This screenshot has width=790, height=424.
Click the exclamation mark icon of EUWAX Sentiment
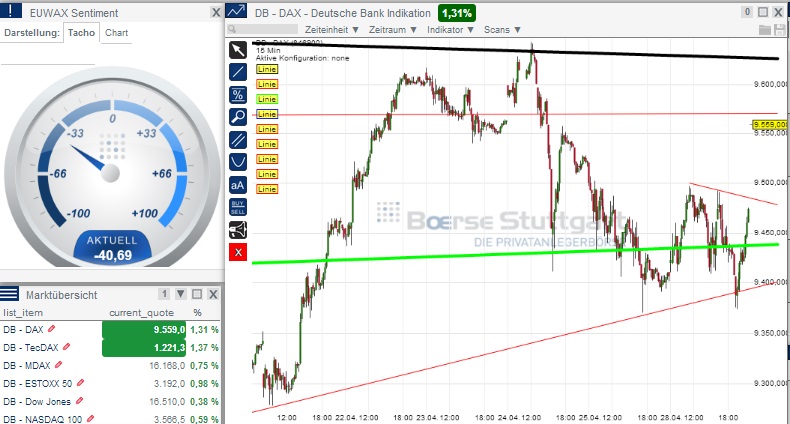point(11,10)
